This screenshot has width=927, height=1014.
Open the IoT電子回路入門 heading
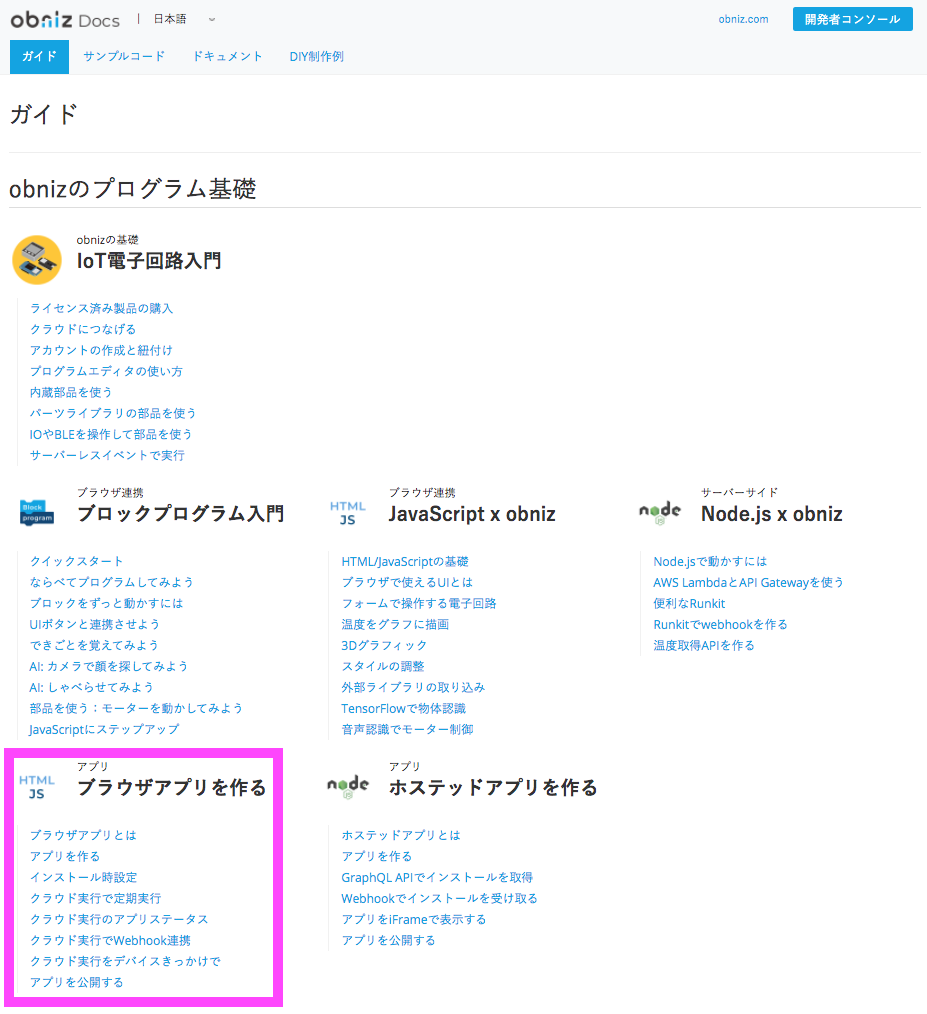(149, 261)
